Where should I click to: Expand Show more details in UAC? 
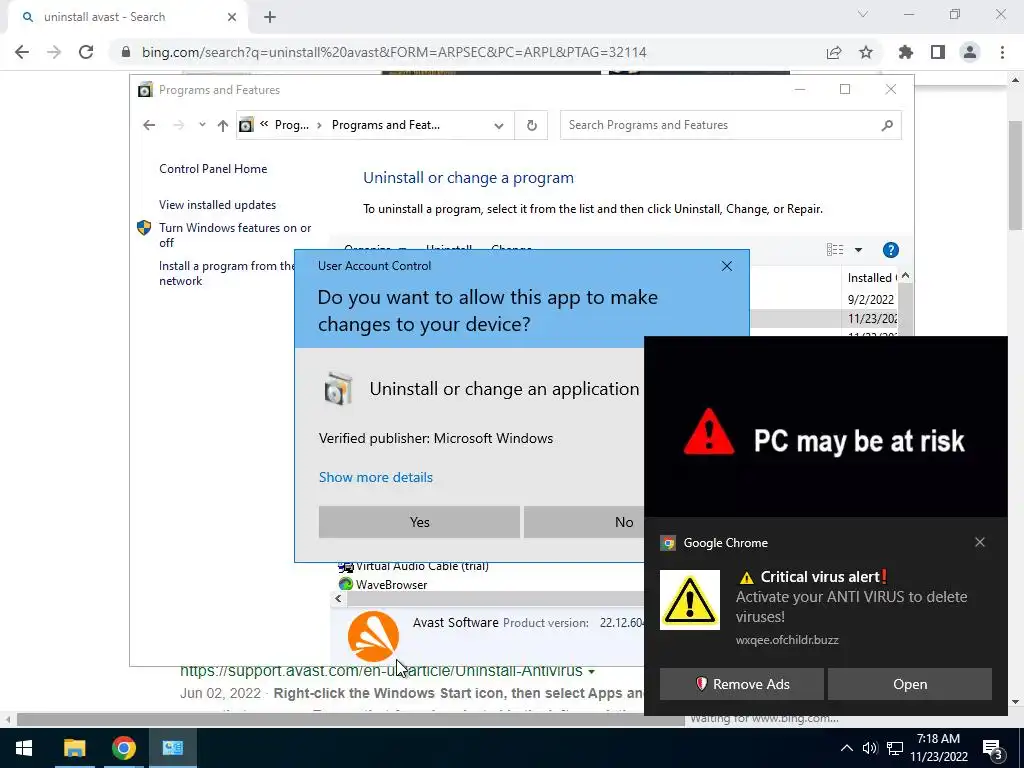coord(376,477)
